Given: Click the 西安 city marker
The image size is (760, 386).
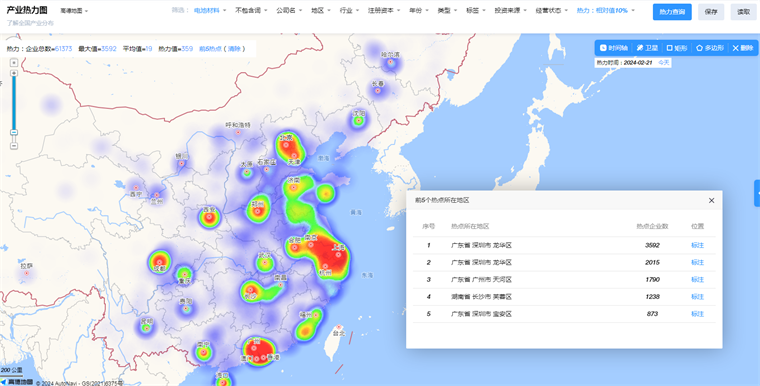Looking at the screenshot, I should 209,217.
